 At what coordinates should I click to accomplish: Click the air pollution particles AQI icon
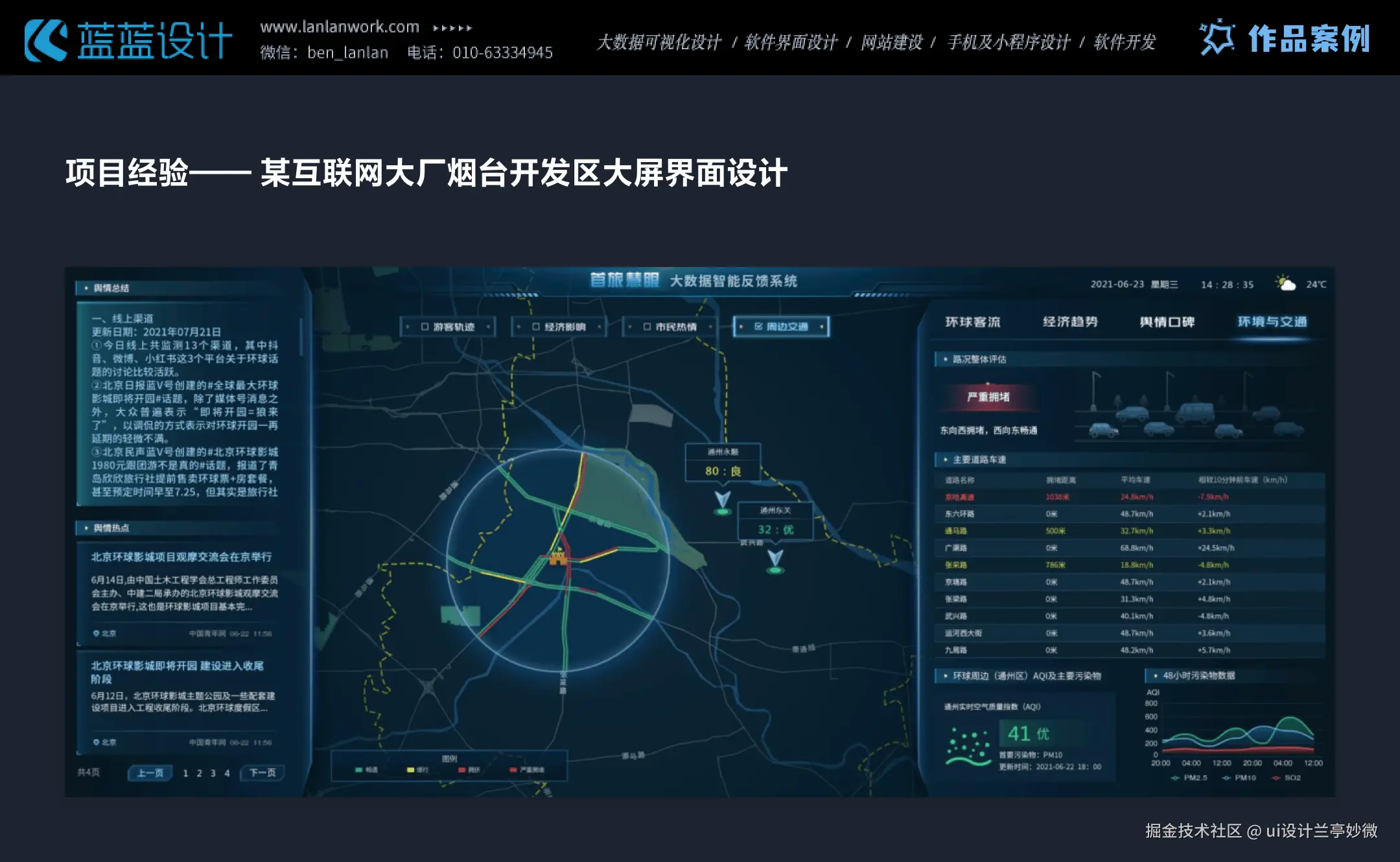coord(968,747)
